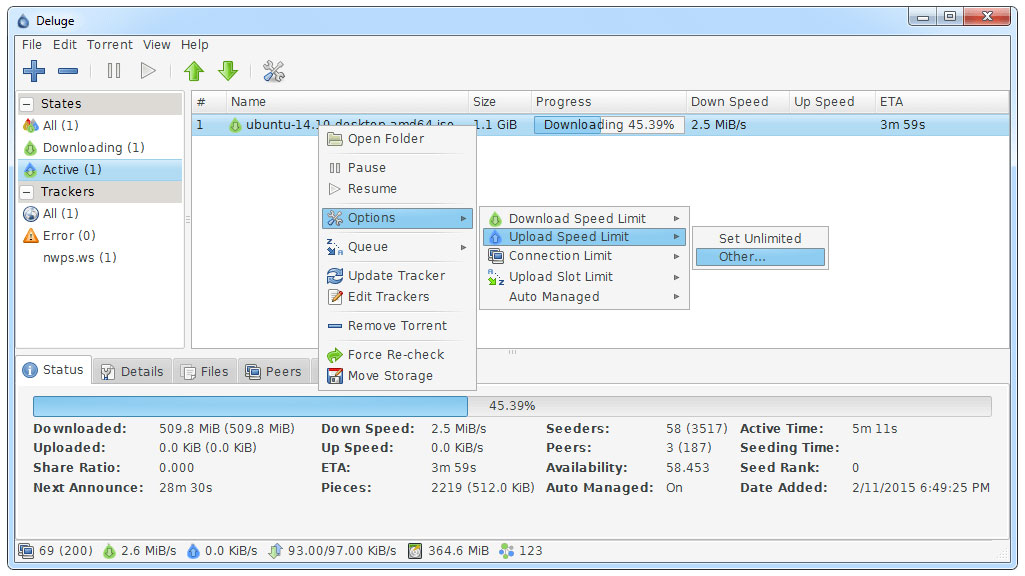Click the 1.1 GiB size cell
Viewport: 1025px width, 576px height.
point(495,125)
